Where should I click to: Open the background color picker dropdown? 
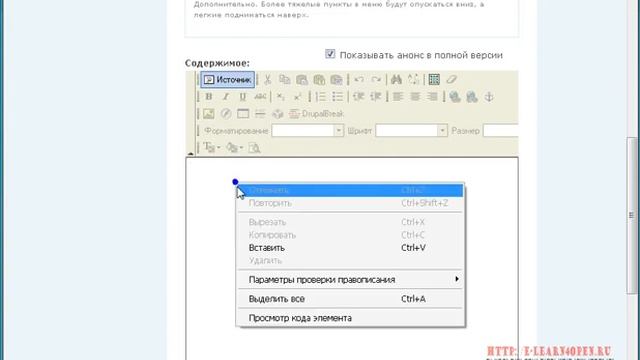235,147
